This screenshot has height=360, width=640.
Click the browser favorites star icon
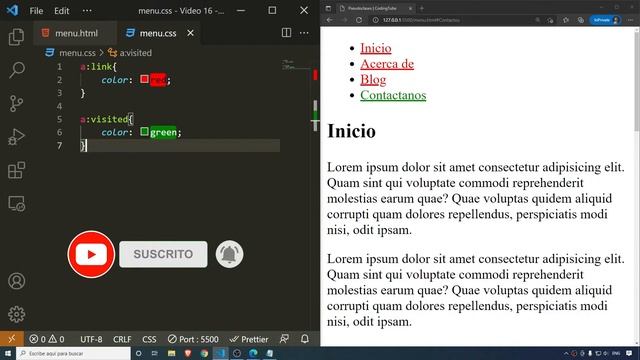point(566,20)
